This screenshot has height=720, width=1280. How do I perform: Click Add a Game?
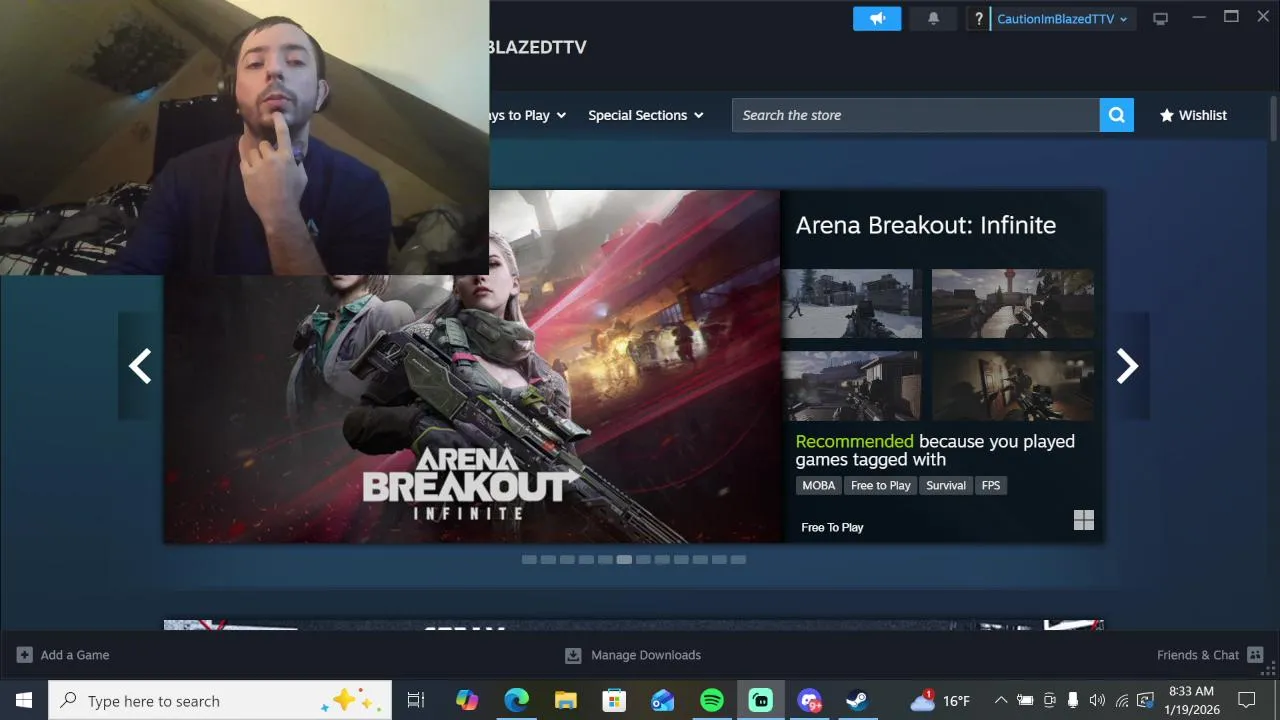63,655
